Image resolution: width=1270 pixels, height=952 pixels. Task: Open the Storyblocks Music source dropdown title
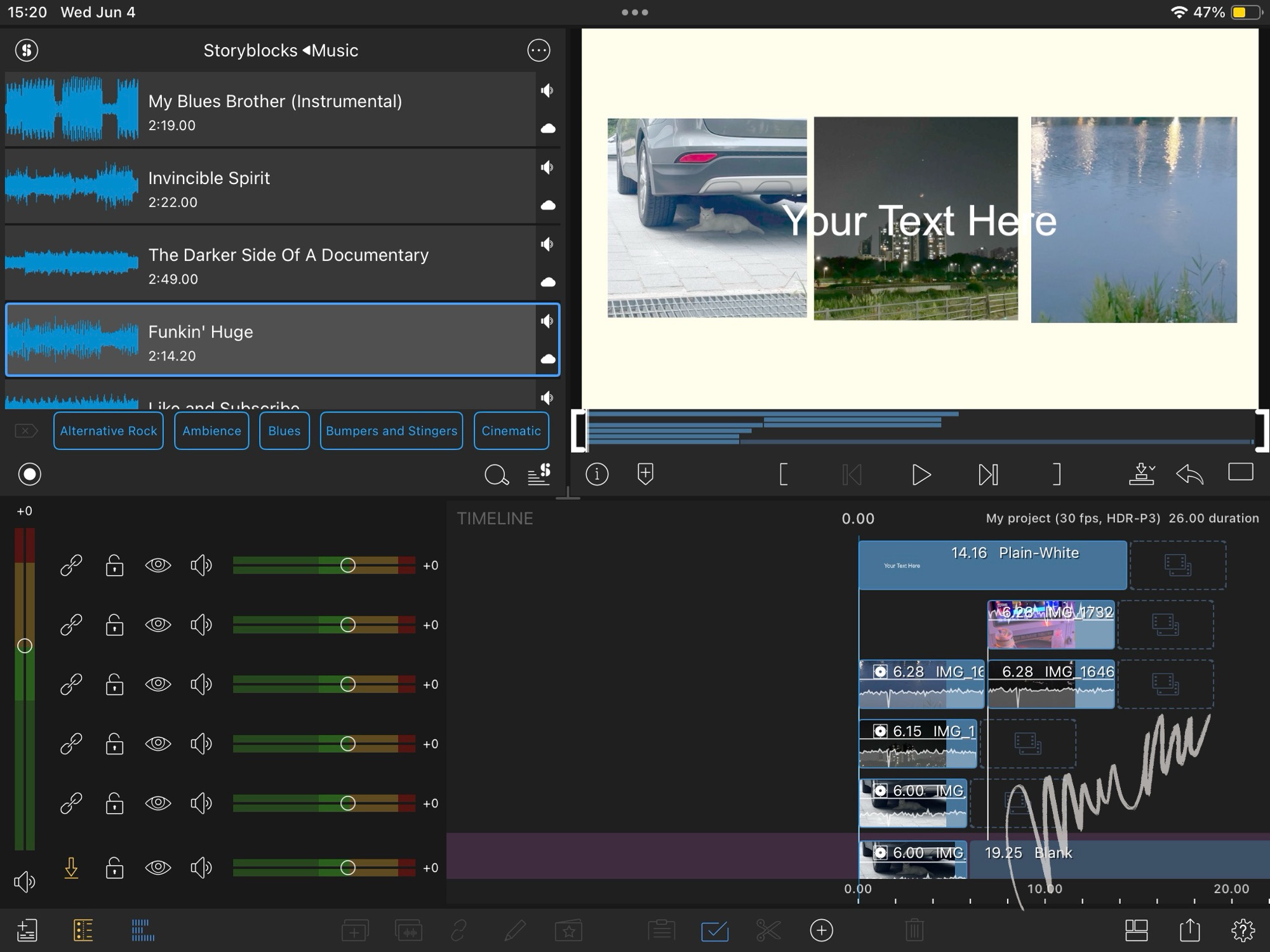click(x=281, y=50)
